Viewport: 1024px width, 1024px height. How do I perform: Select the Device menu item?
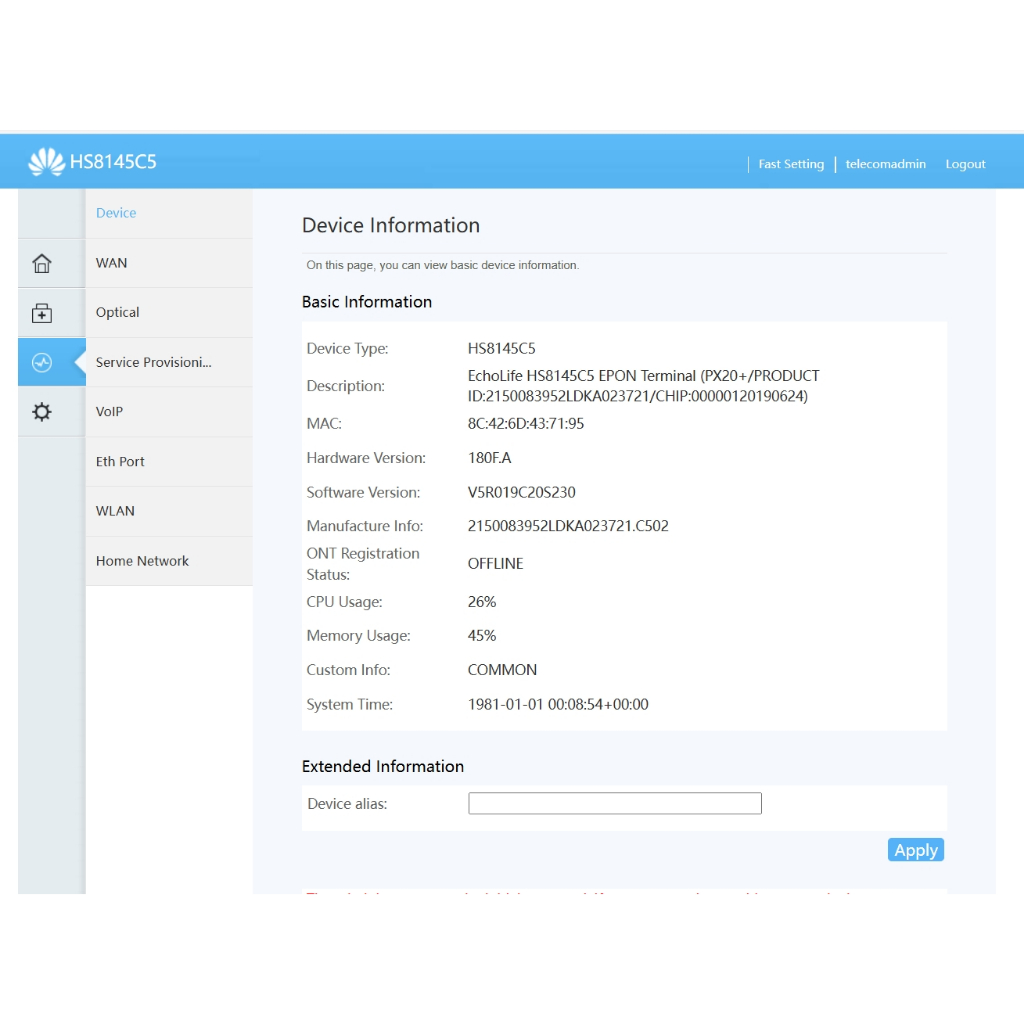116,213
